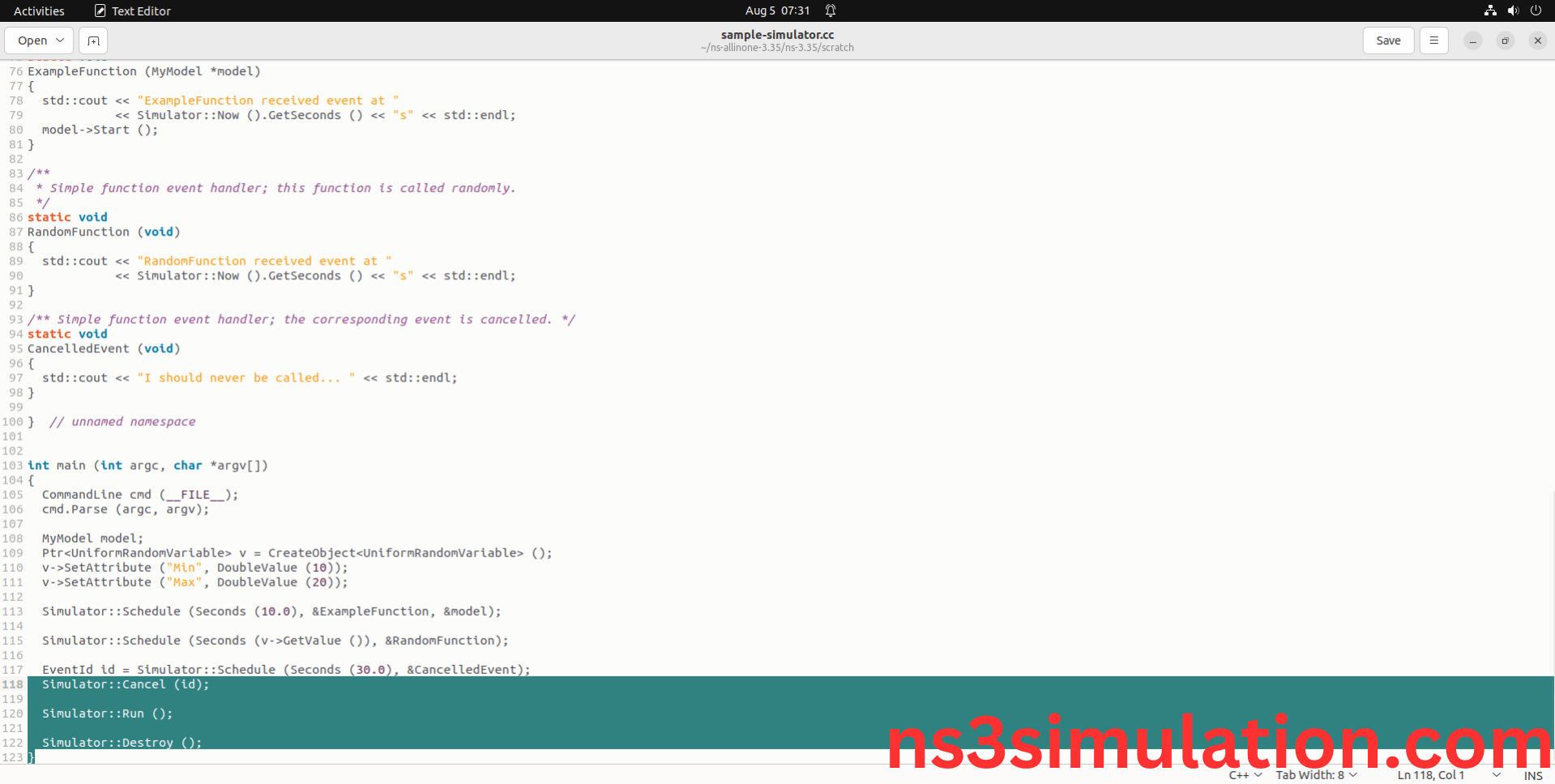Place the cursor on the Simulator::Cancel line
This screenshot has height=784, width=1555.
coord(126,684)
